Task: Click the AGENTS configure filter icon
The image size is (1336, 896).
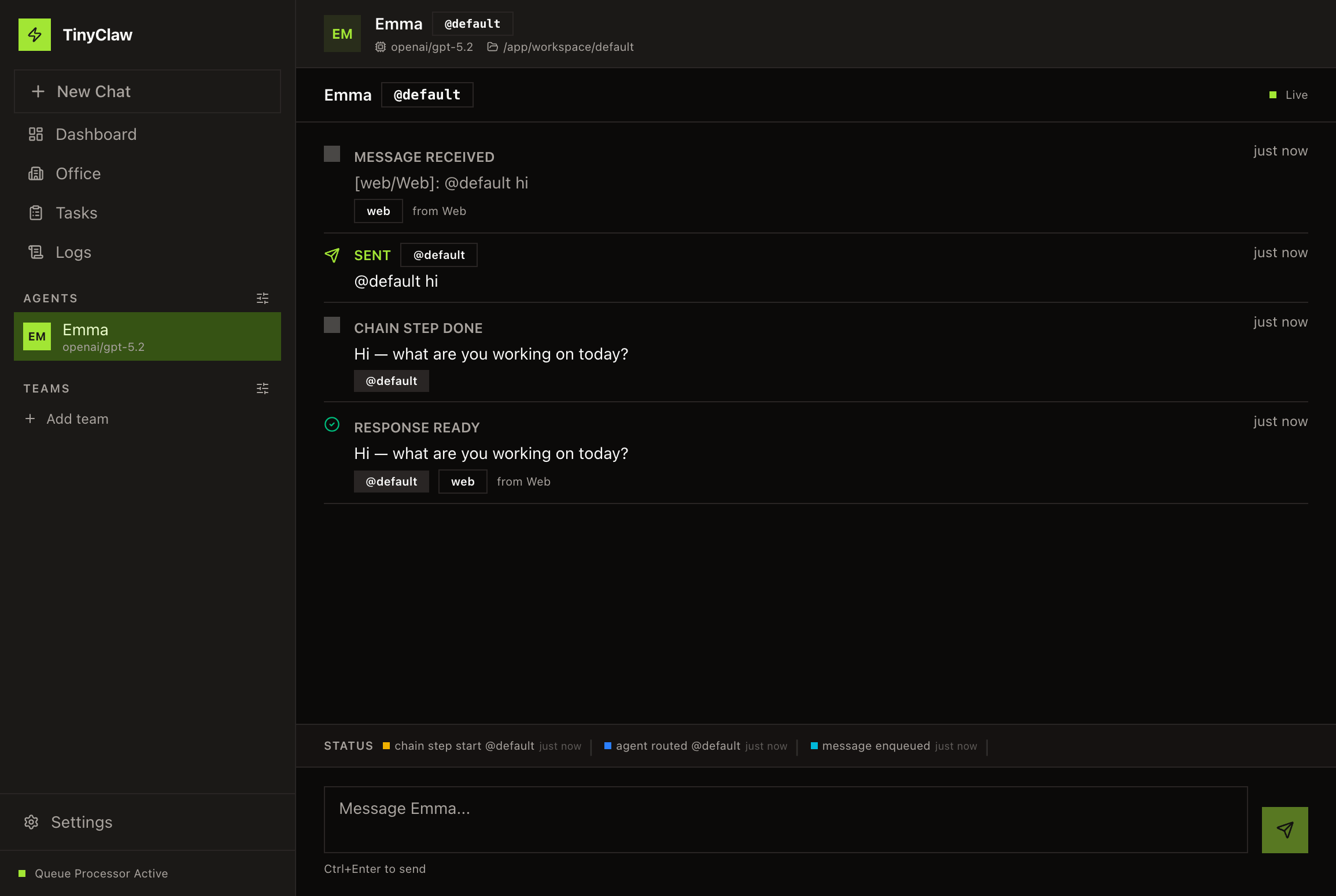Action: 262,298
